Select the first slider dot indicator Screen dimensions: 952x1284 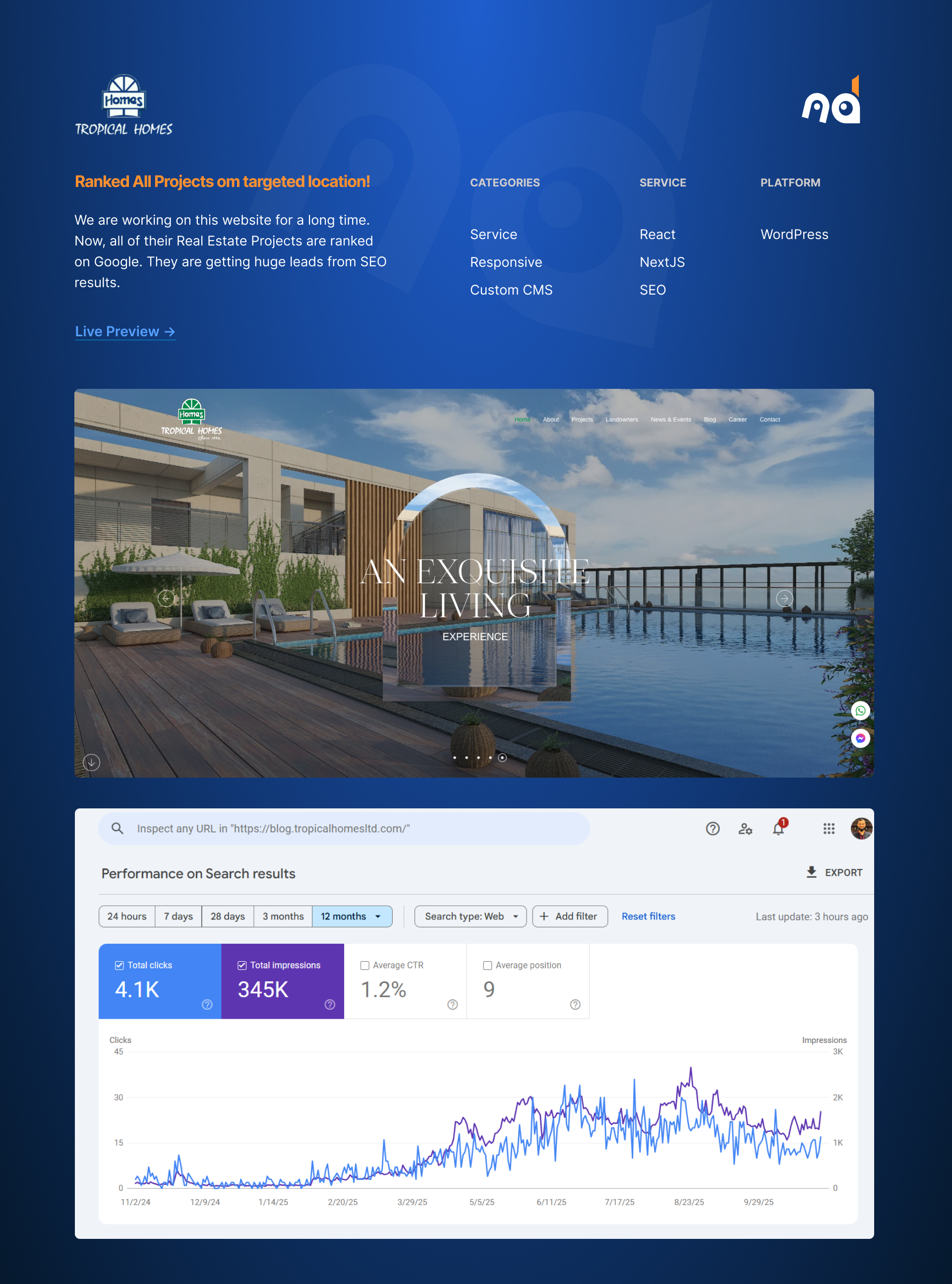pos(455,758)
